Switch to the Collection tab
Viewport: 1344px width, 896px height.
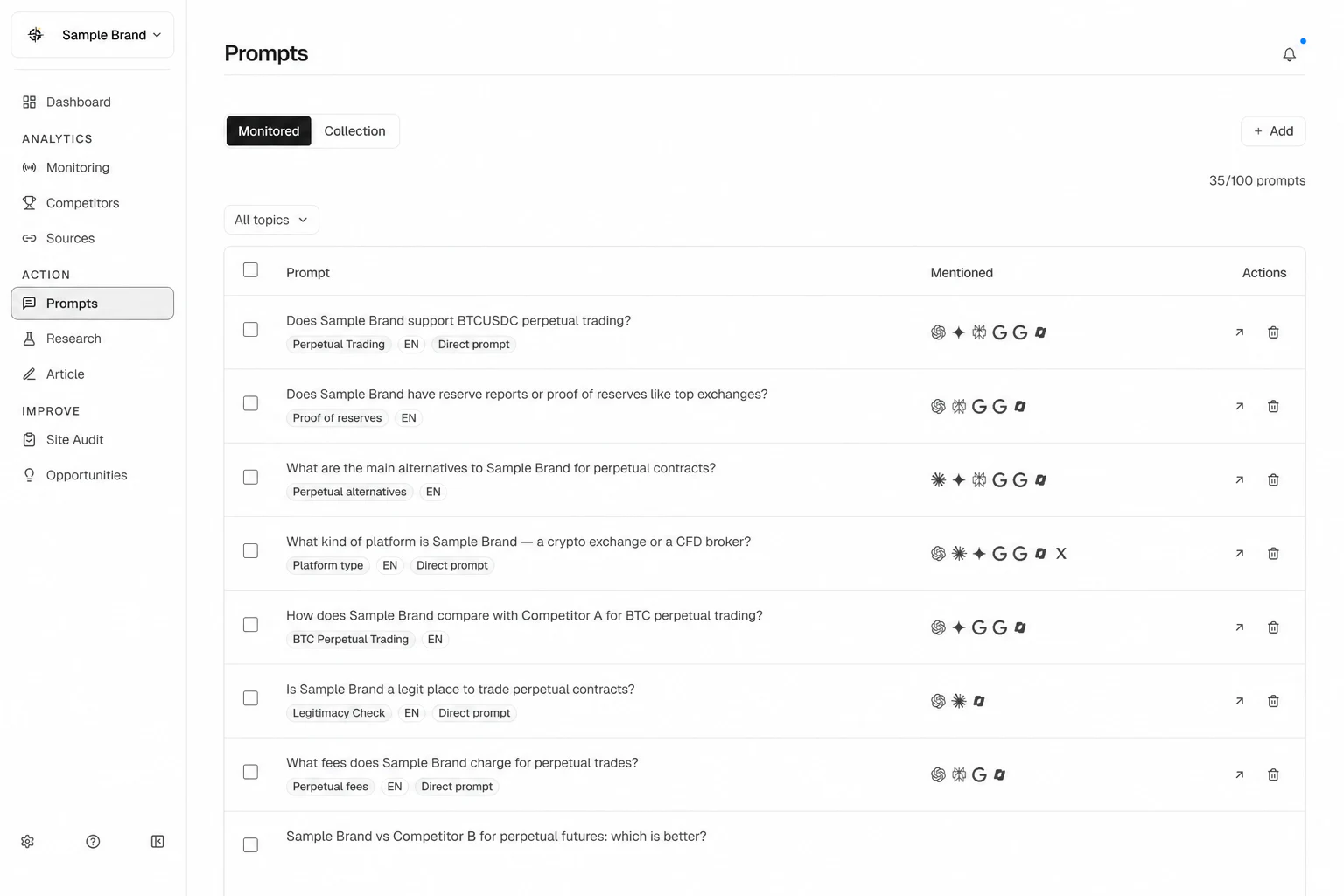354,130
